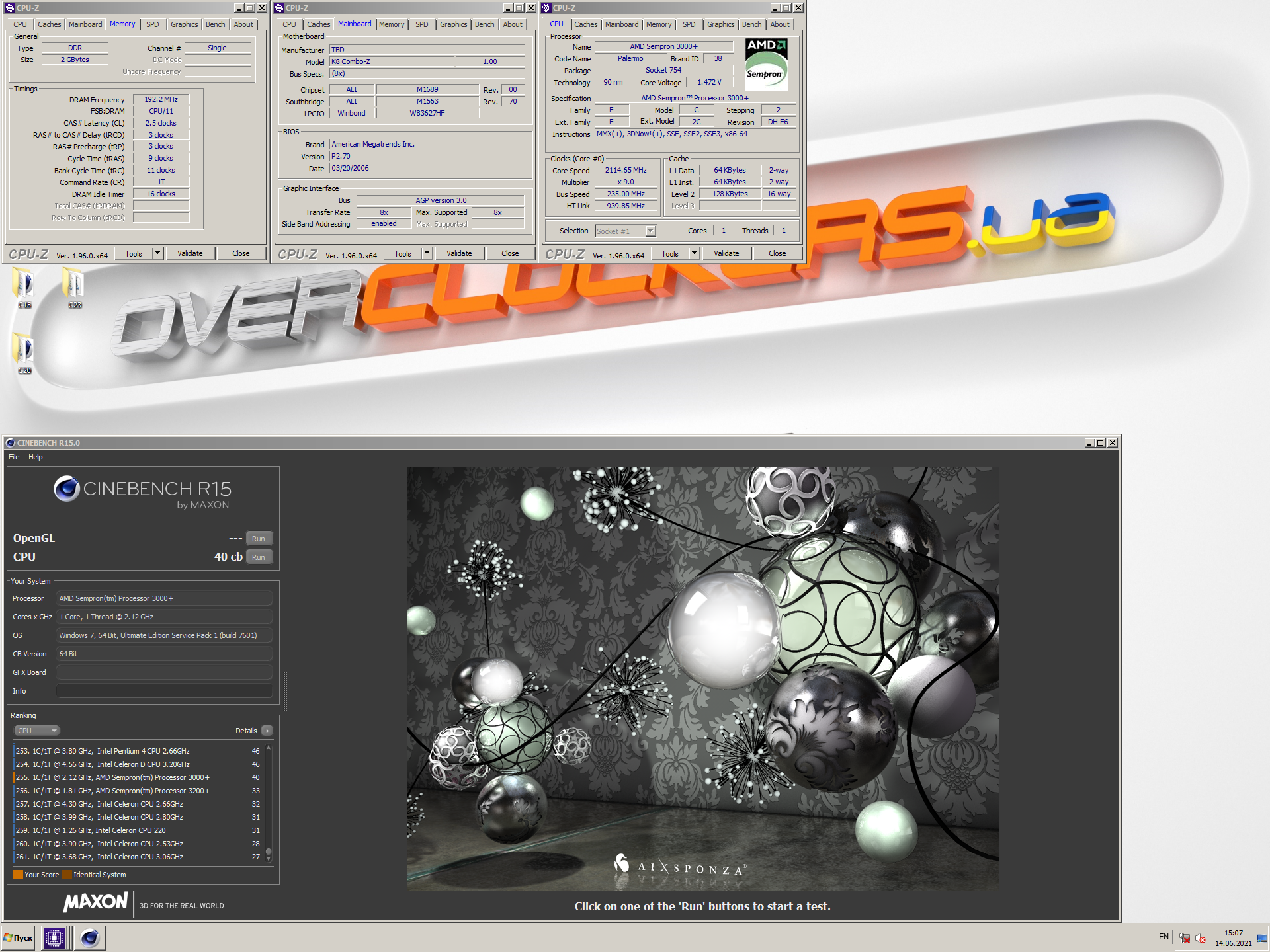1270x952 pixels.
Task: Click the AMD Sempron logo in CPU-Z
Action: tap(766, 64)
